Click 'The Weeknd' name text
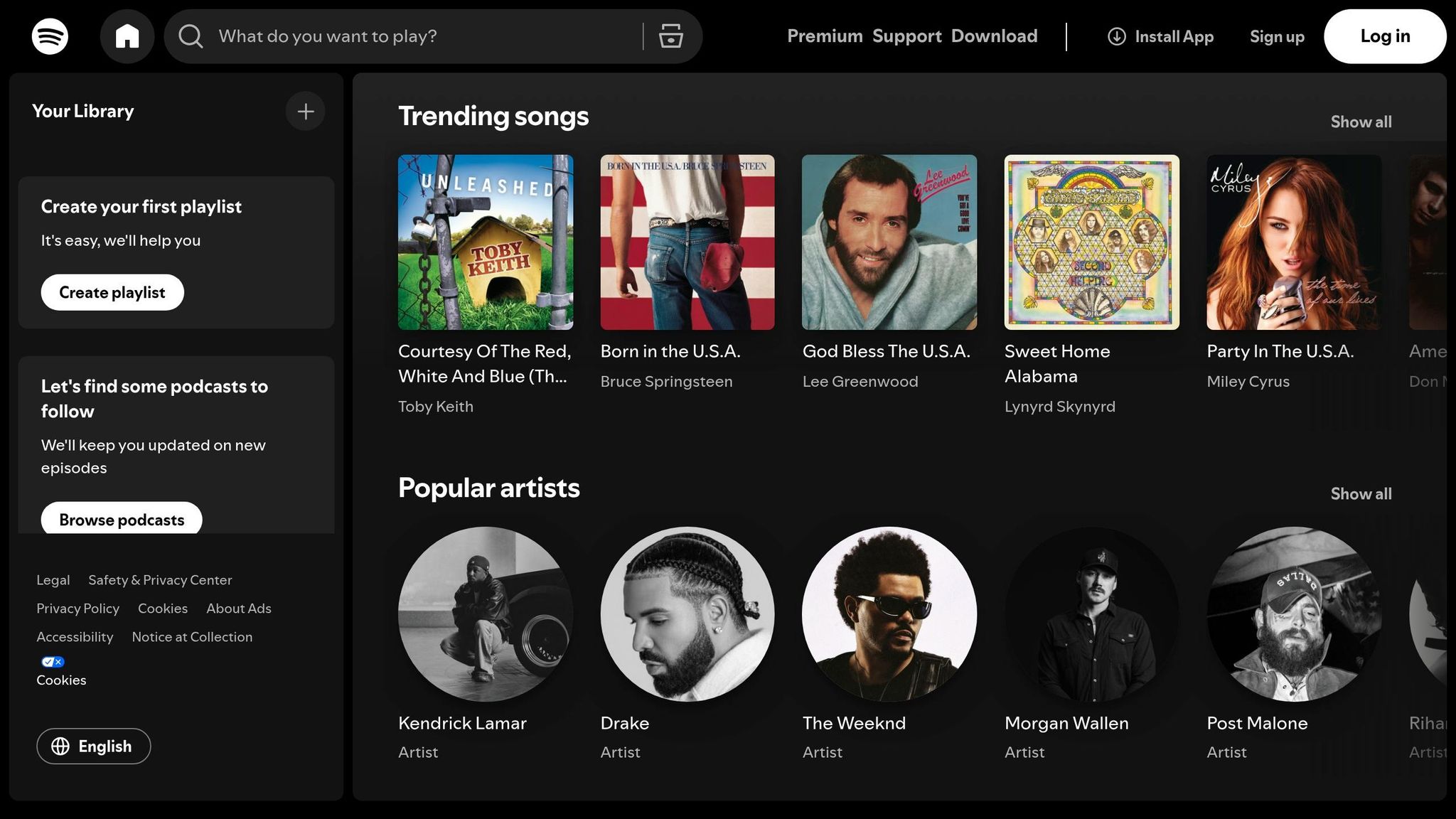The height and width of the screenshot is (819, 1456). pos(854,723)
